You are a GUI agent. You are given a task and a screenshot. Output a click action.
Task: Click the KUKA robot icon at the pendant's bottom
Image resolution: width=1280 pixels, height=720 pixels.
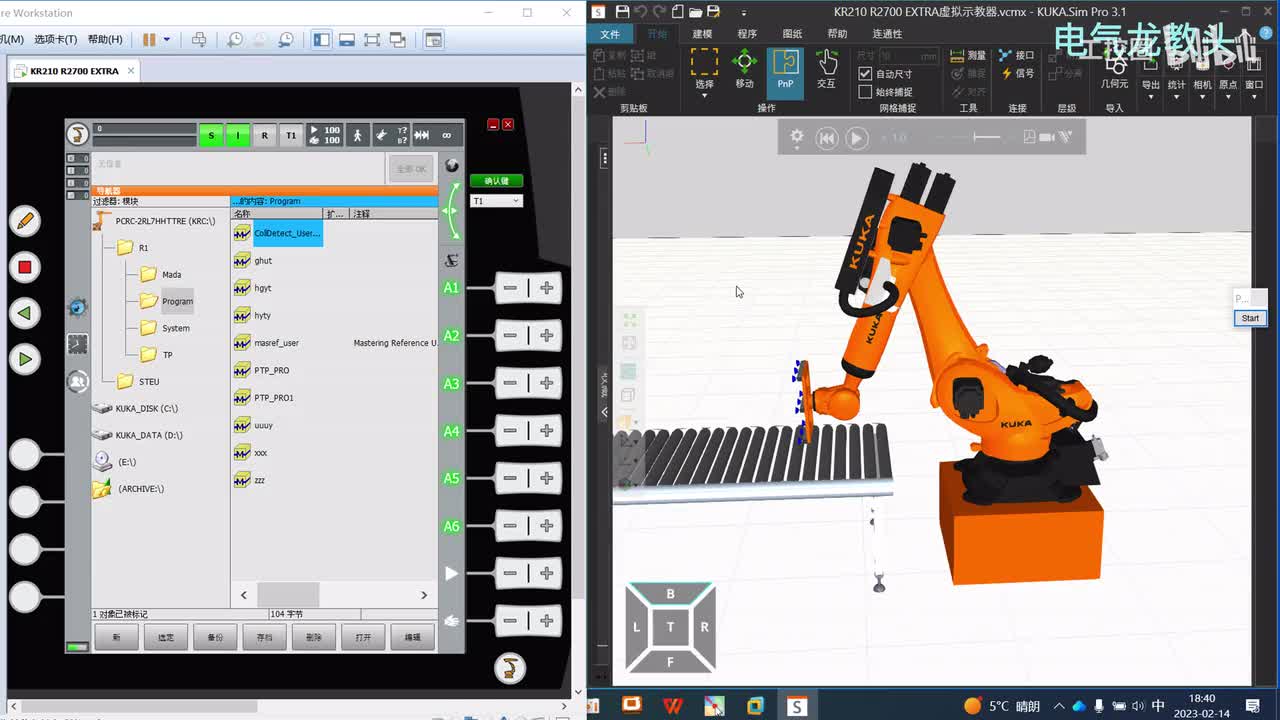(x=510, y=668)
